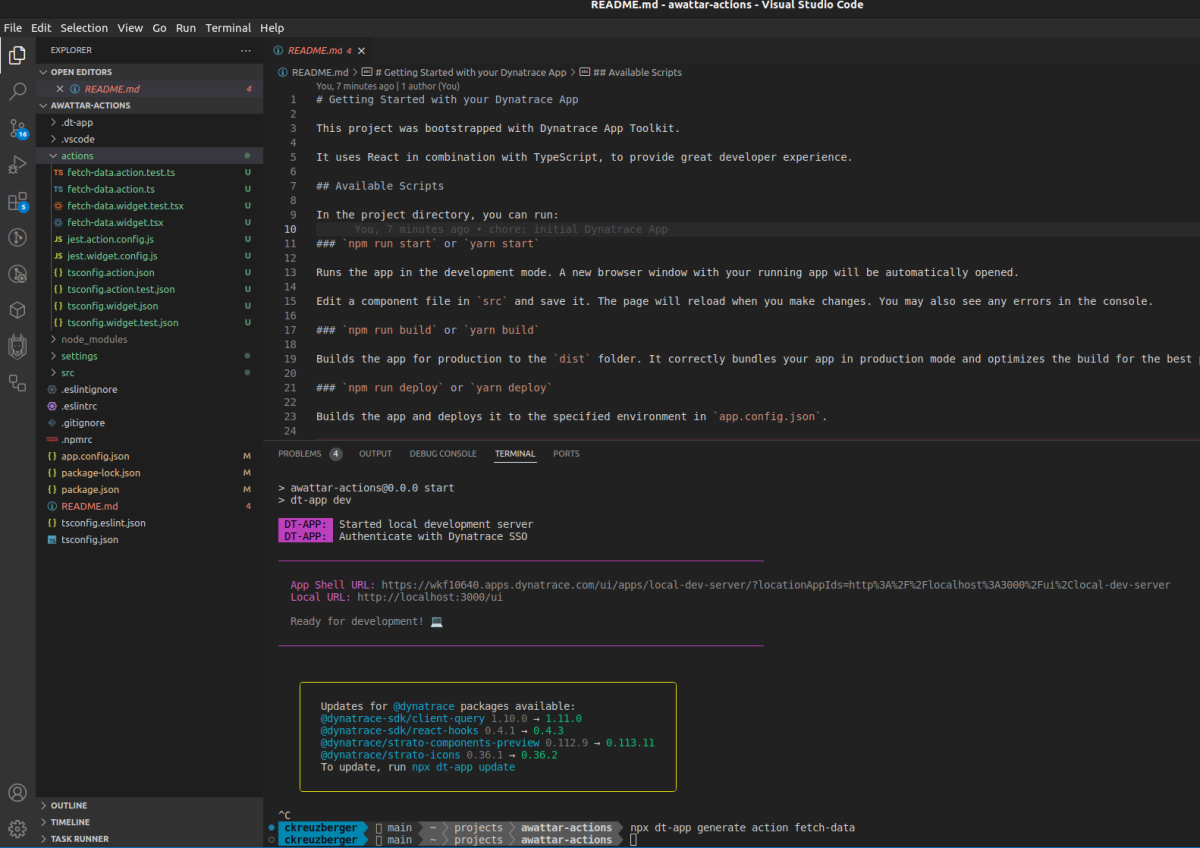
Task: Open the Explorer view in activity bar
Action: (x=17, y=55)
